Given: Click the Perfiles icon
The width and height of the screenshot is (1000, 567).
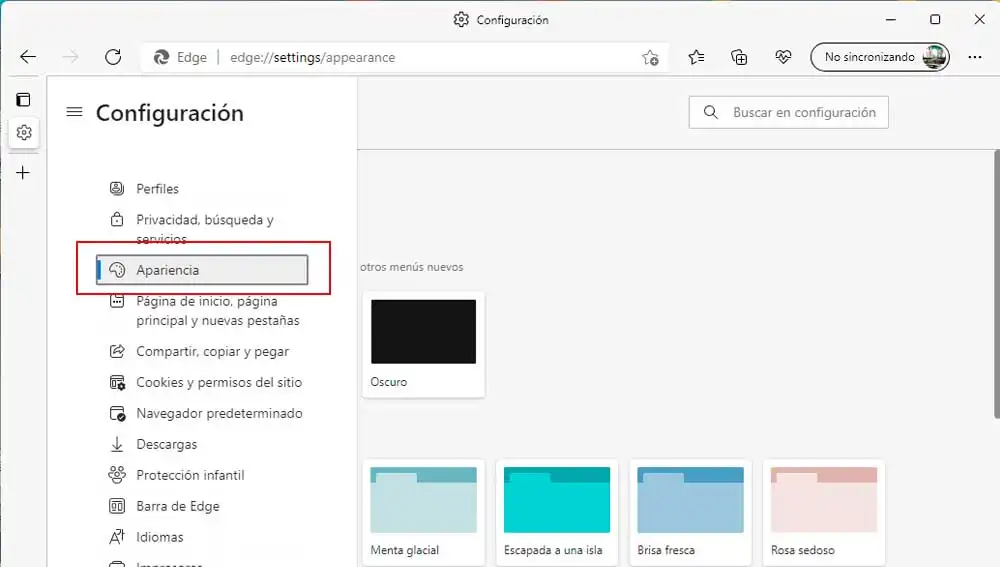Looking at the screenshot, I should [117, 188].
